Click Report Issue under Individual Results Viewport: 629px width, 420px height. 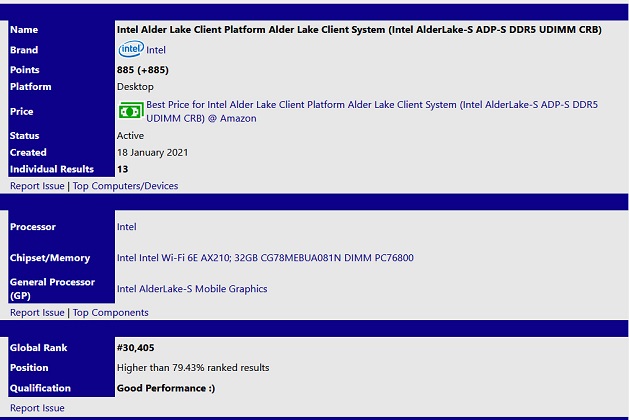coord(37,186)
